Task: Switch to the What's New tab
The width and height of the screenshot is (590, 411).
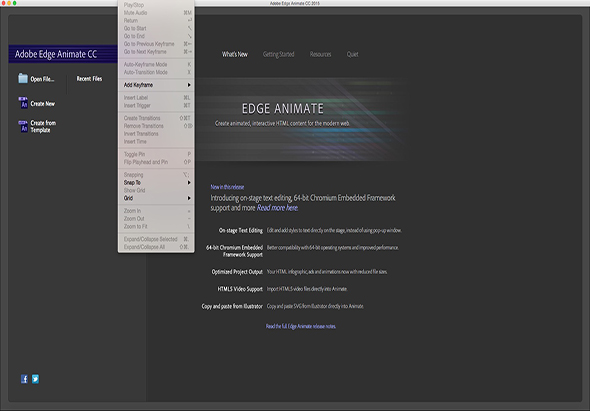Action: click(235, 55)
